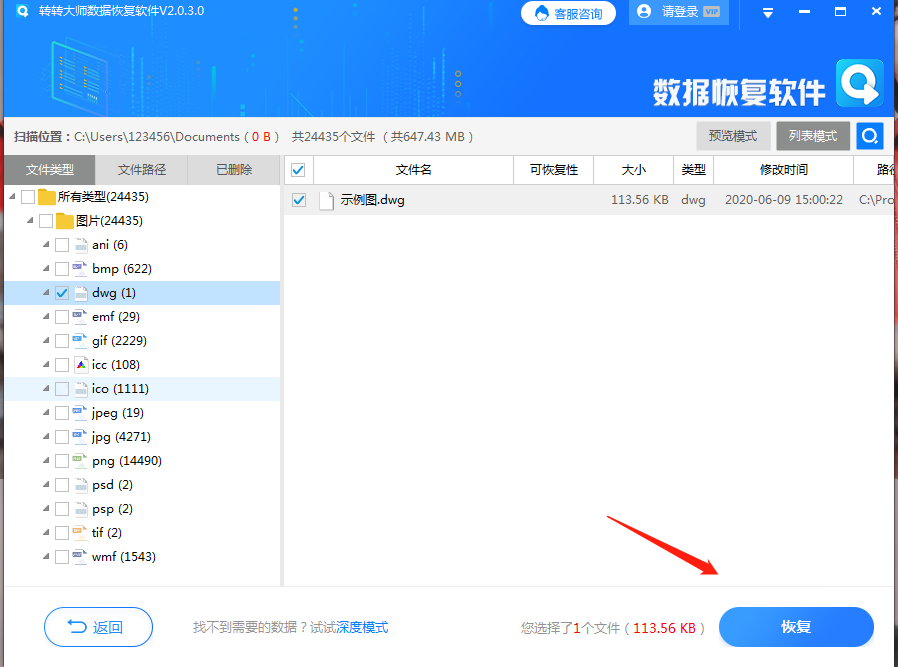898x667 pixels.
Task: Expand the jpg tree node arrow
Action: pos(46,437)
